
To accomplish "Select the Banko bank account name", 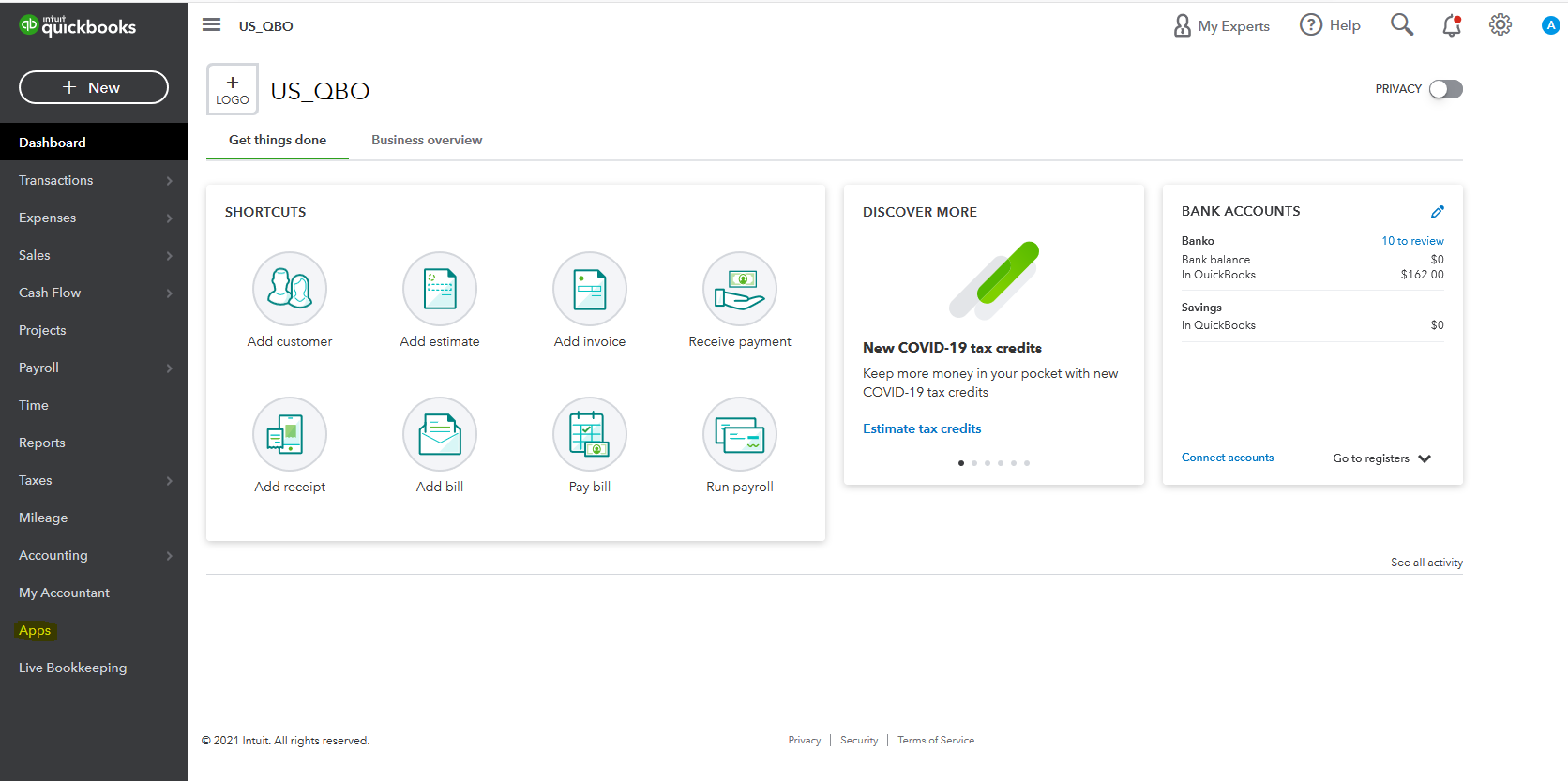I will (x=1198, y=241).
